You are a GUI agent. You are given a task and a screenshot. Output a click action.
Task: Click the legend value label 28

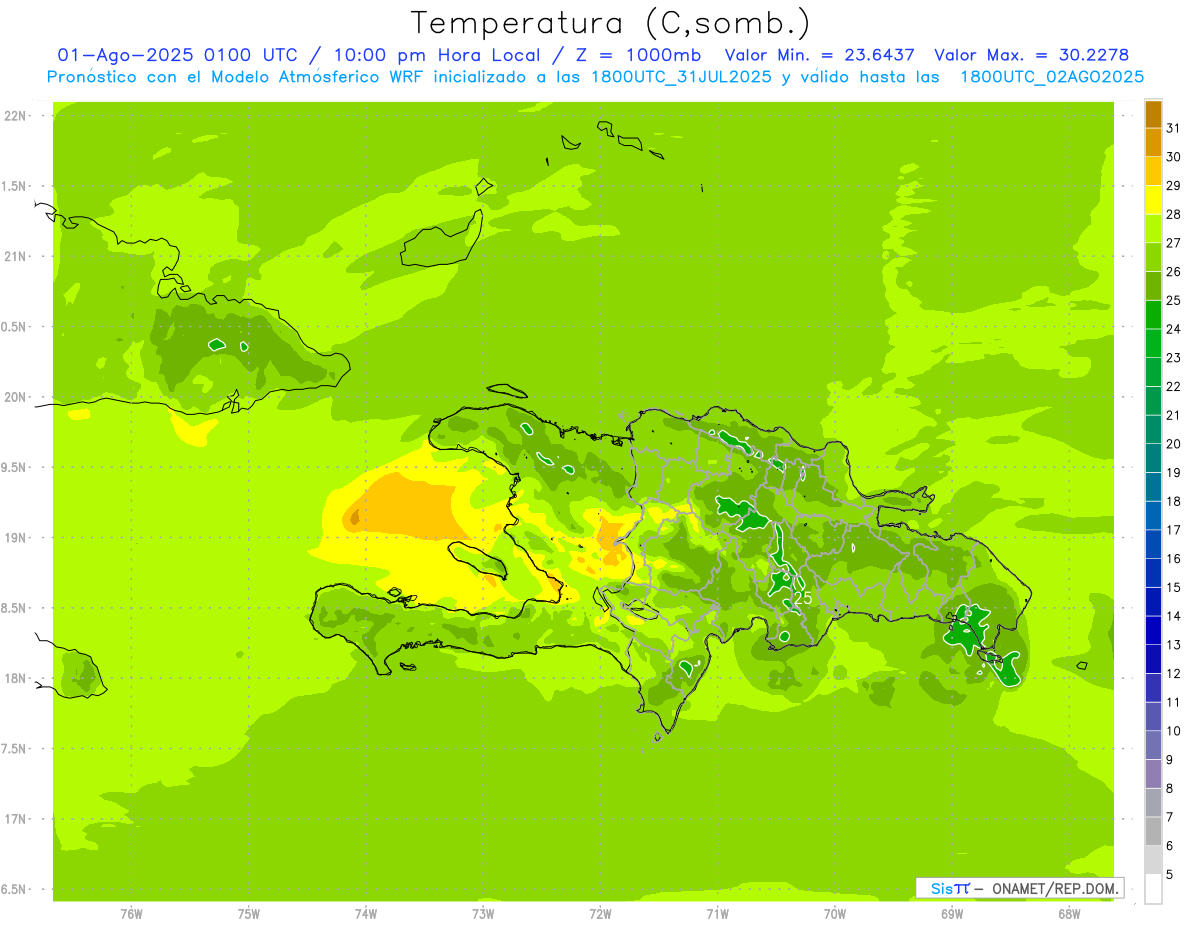[x=1173, y=214]
